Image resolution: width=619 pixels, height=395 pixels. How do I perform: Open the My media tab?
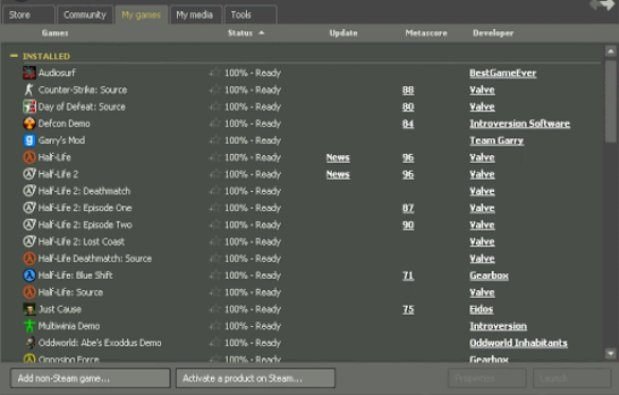coord(195,15)
